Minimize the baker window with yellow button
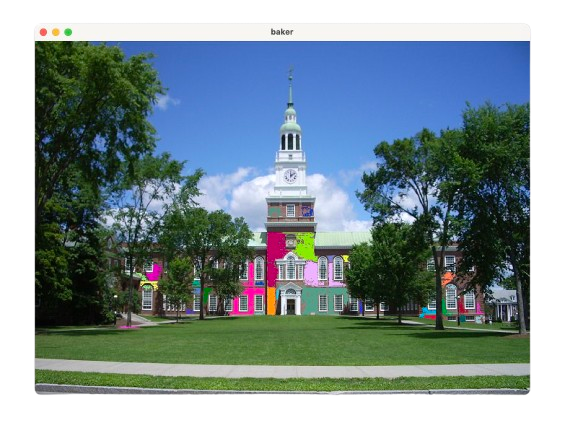565x441 pixels. pos(56,32)
